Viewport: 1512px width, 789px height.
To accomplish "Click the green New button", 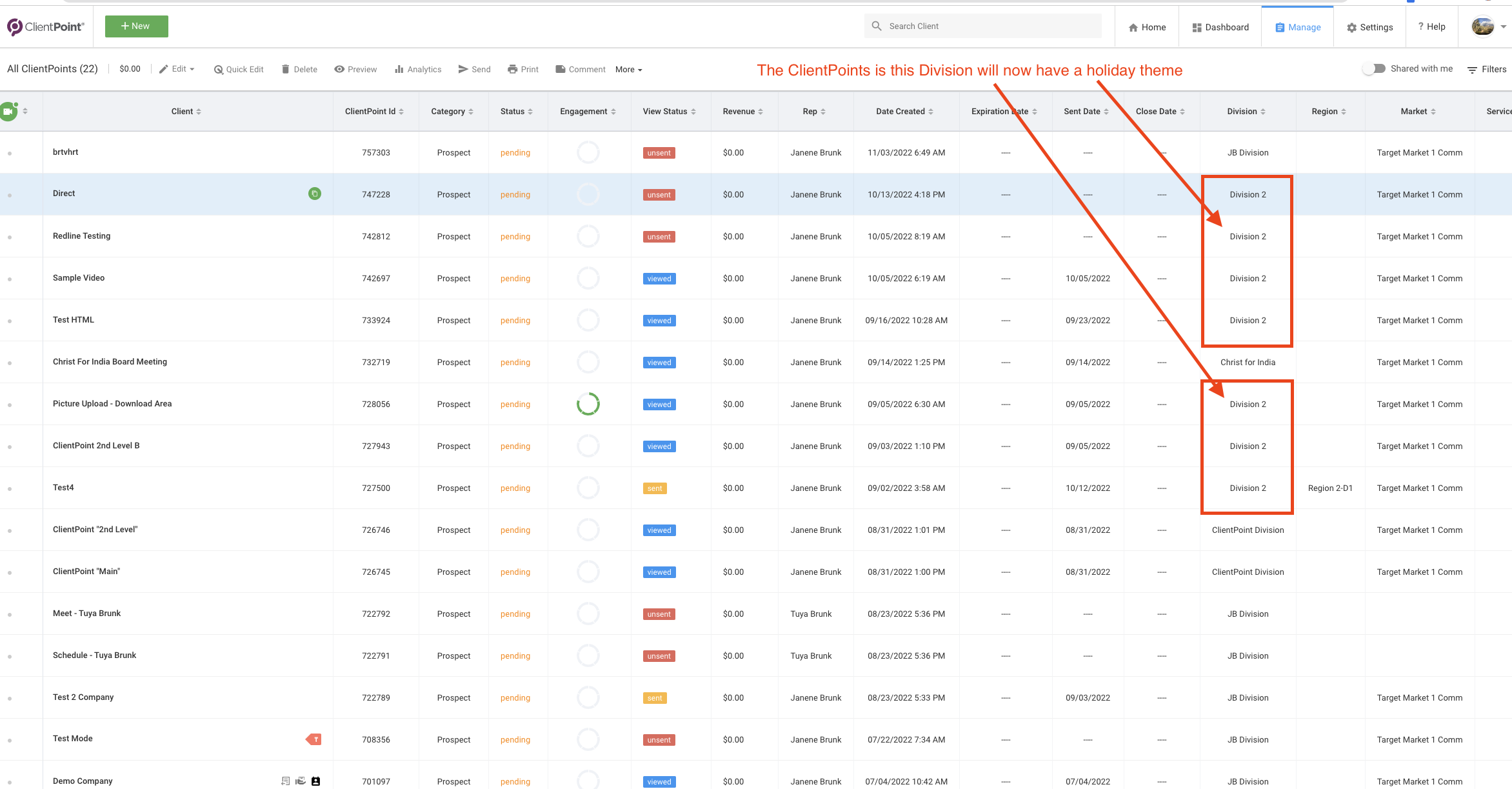I will tap(137, 26).
